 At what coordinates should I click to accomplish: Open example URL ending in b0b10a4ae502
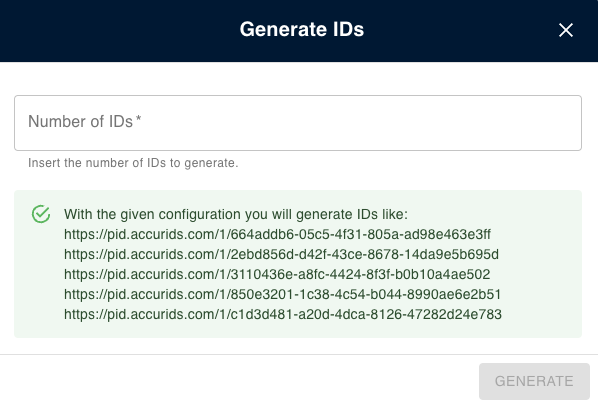277,274
